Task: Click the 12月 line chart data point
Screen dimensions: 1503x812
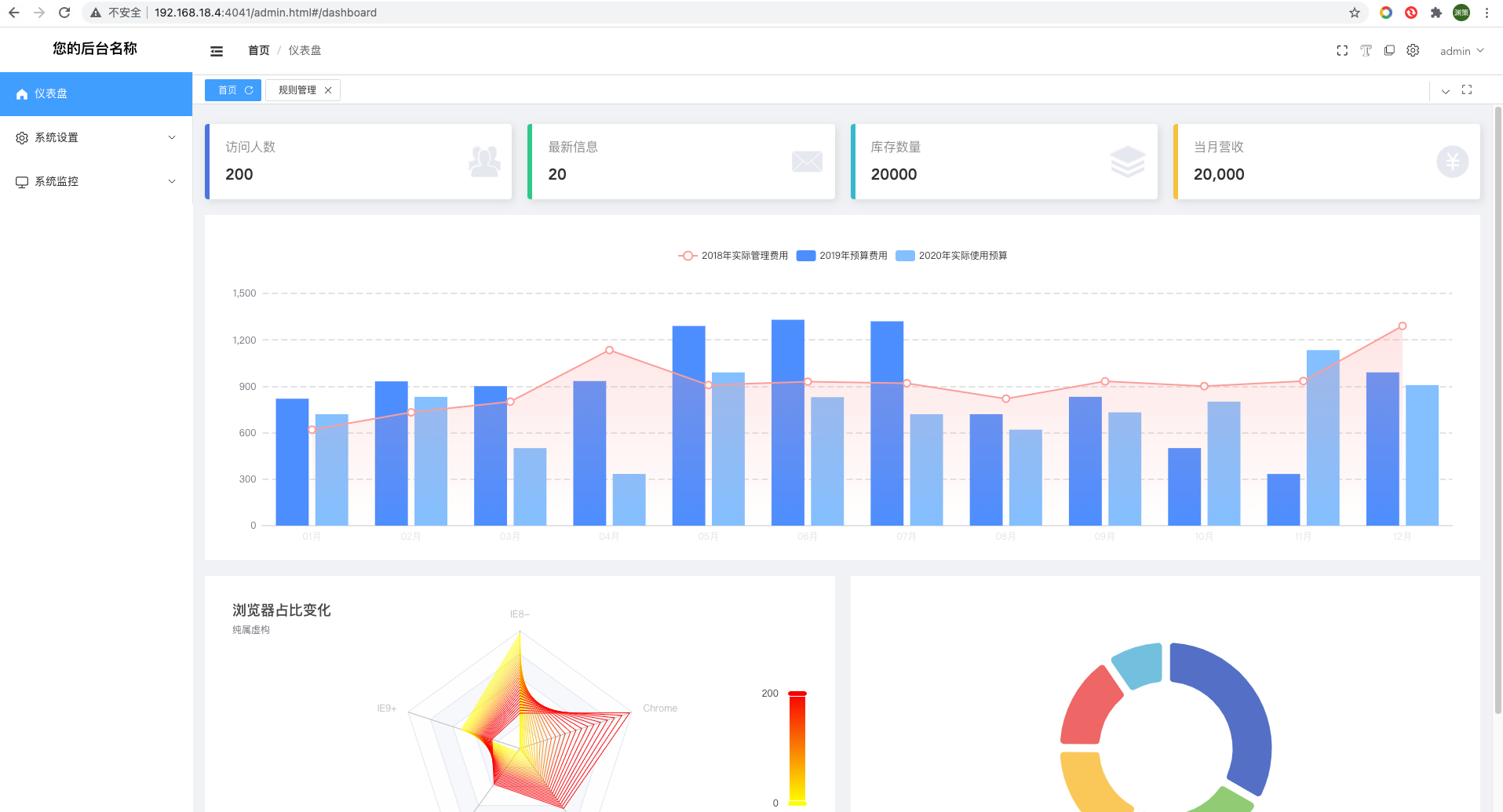Action: coord(1402,326)
